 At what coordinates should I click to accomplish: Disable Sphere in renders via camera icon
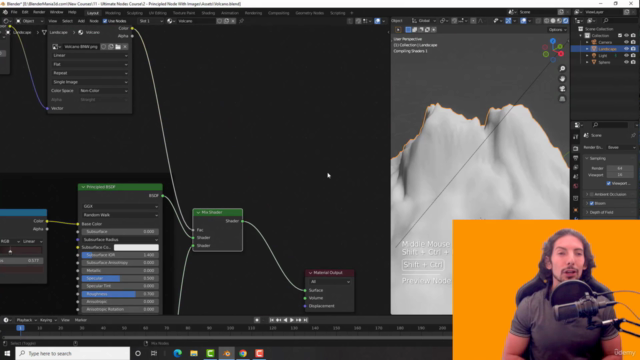click(633, 62)
